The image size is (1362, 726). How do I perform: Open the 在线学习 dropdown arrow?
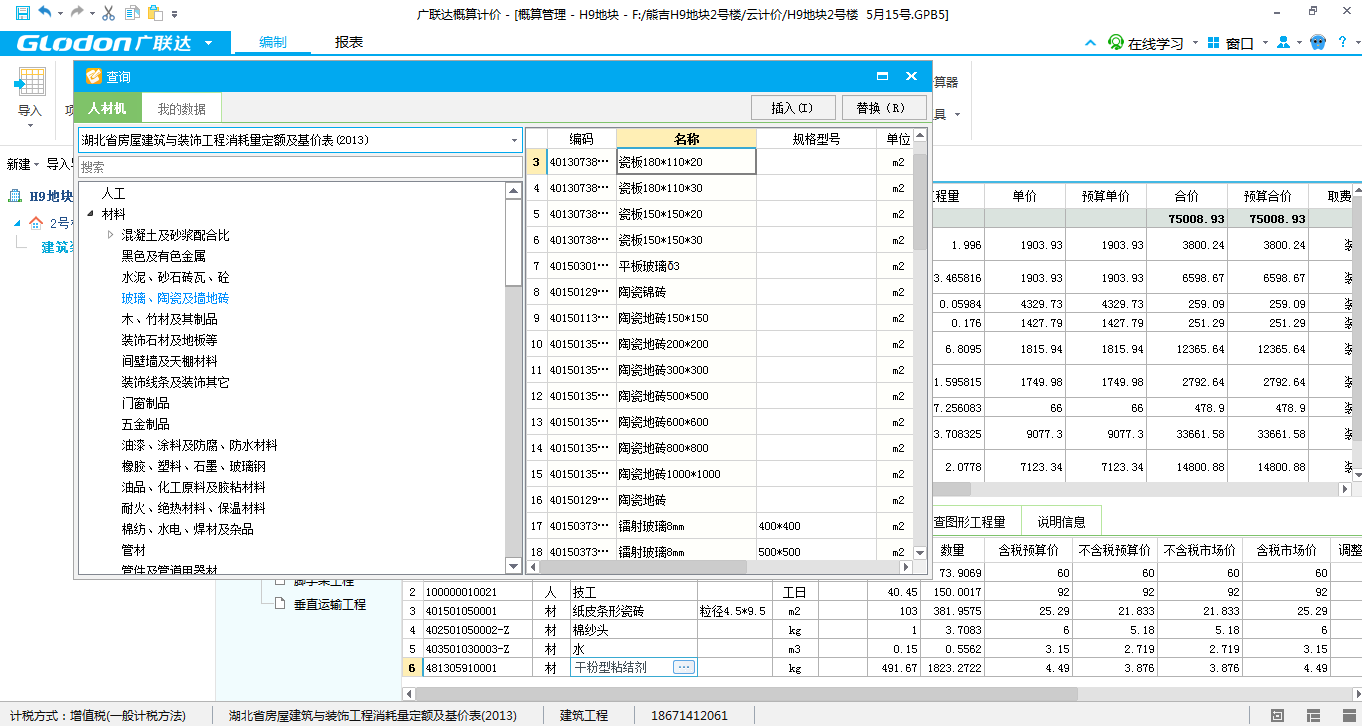1194,43
